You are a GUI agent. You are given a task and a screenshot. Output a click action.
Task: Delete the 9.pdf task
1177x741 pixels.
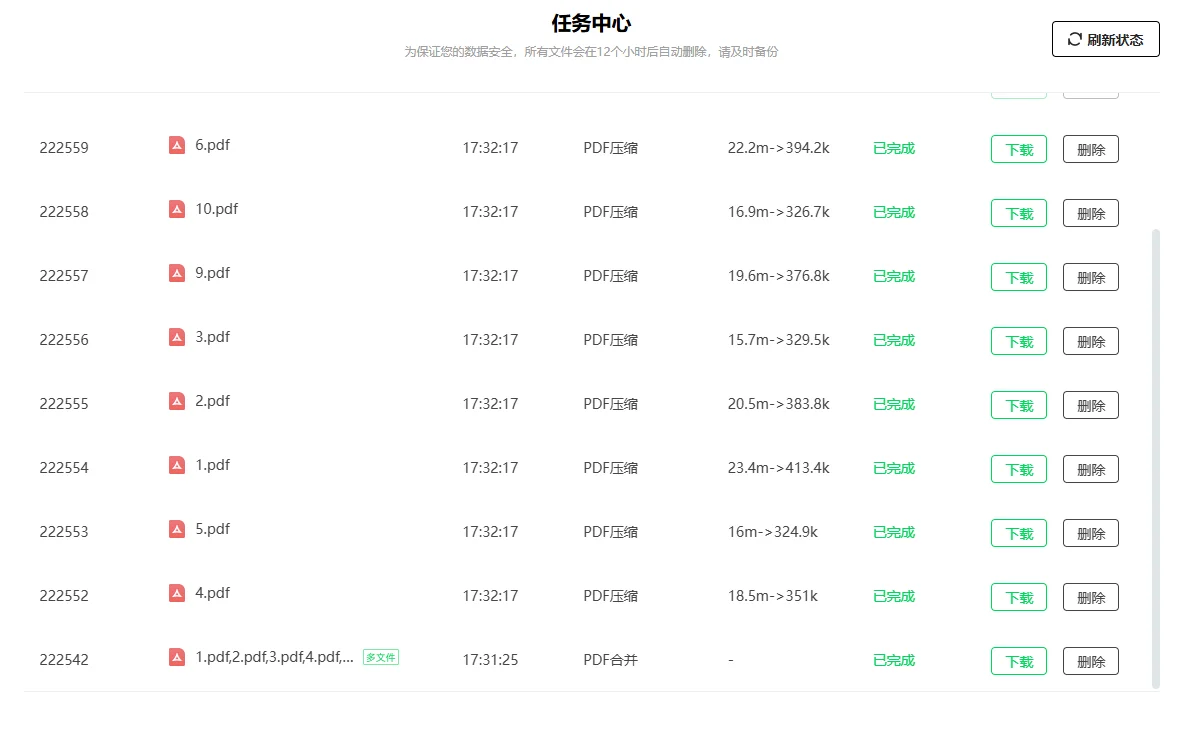pyautogui.click(x=1091, y=277)
